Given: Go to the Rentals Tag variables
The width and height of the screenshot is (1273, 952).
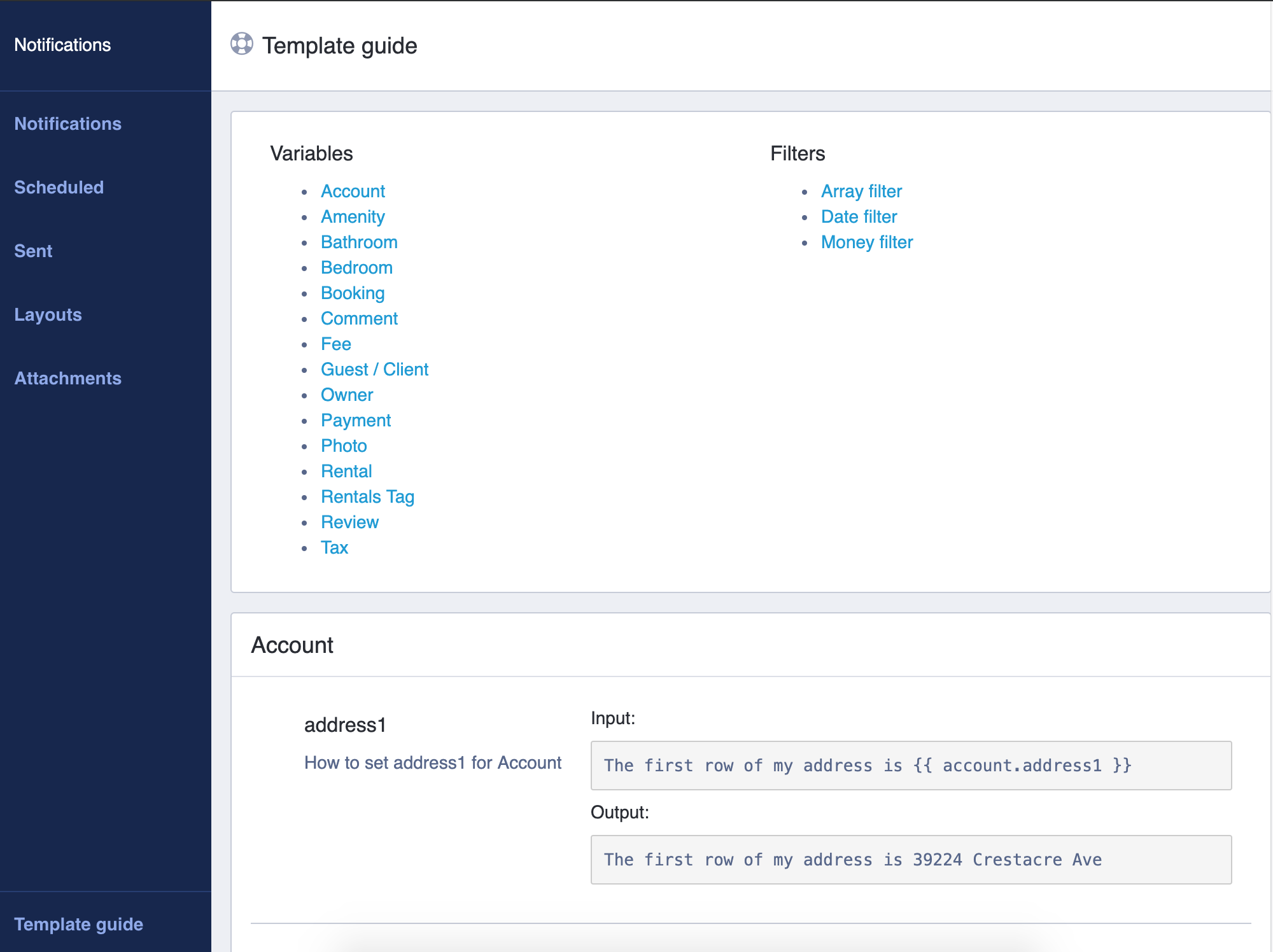Looking at the screenshot, I should click(x=367, y=496).
